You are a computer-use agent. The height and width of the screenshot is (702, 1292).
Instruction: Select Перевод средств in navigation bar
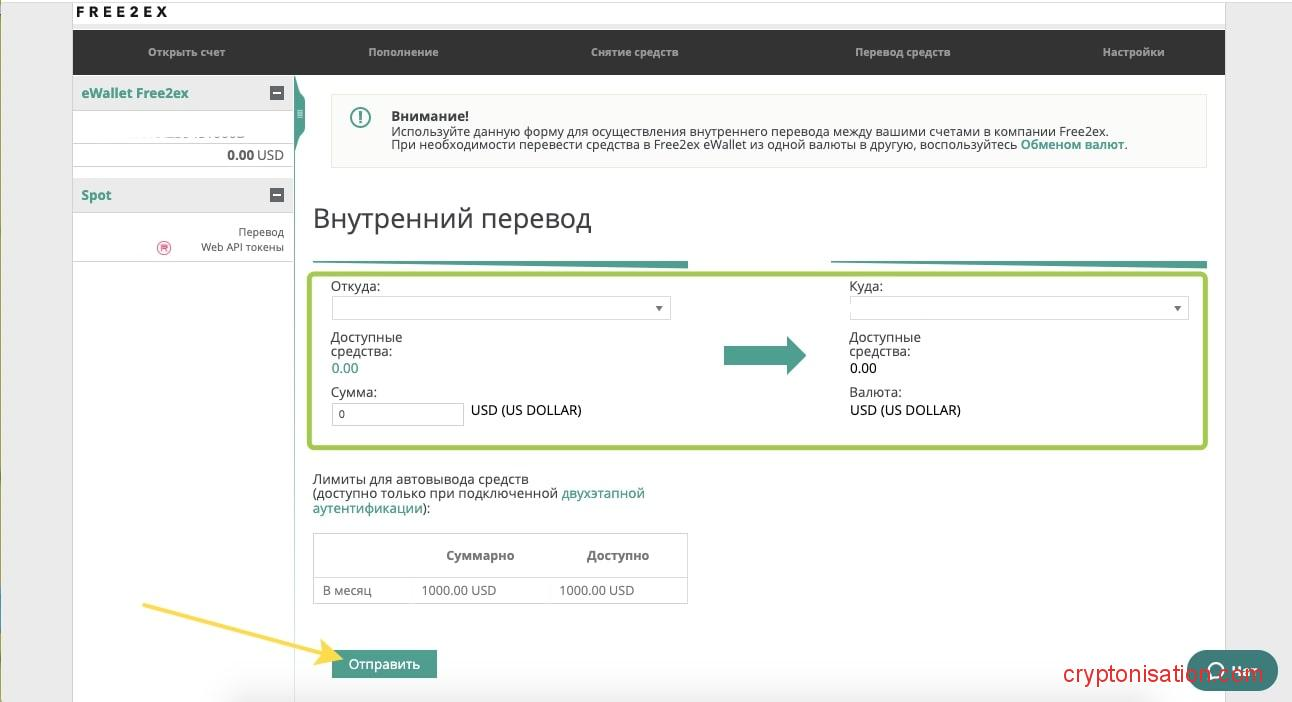tap(902, 52)
